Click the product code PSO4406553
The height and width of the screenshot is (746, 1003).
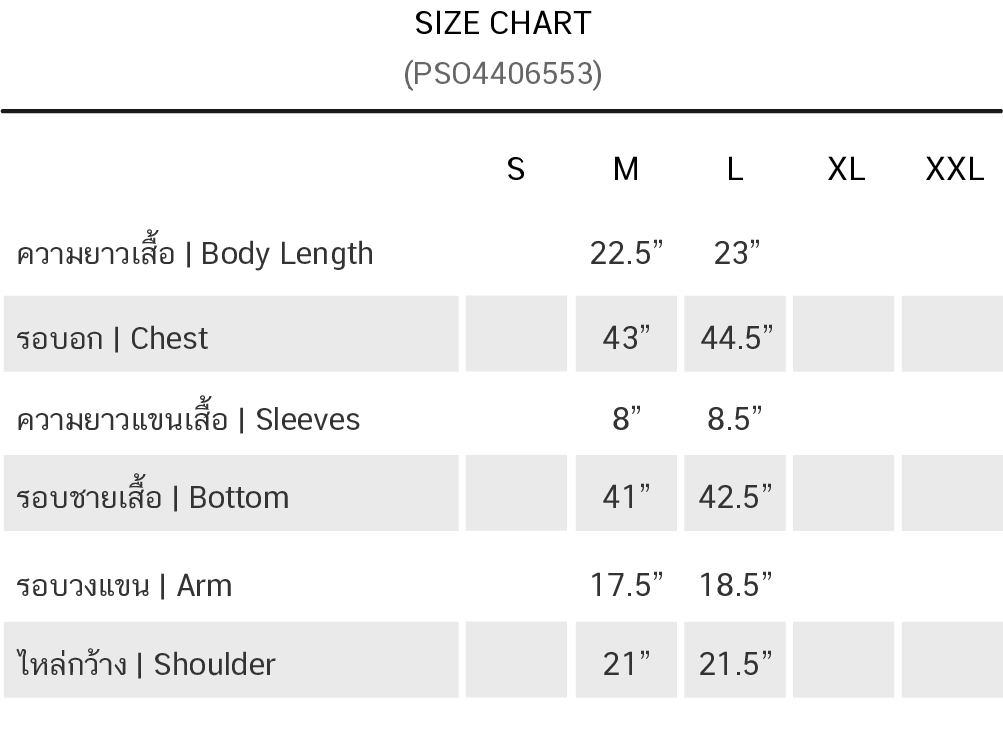[503, 73]
